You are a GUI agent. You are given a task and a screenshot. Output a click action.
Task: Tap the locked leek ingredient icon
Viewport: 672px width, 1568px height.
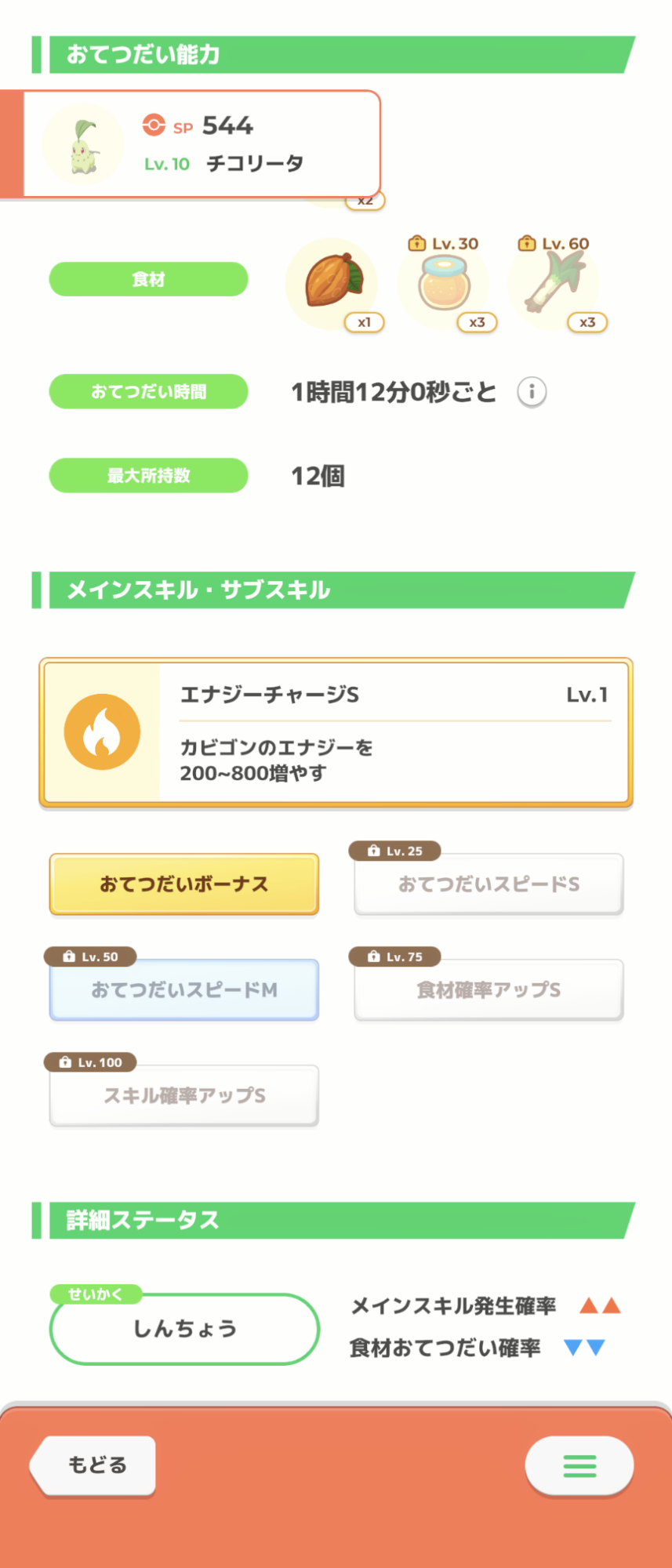554,284
